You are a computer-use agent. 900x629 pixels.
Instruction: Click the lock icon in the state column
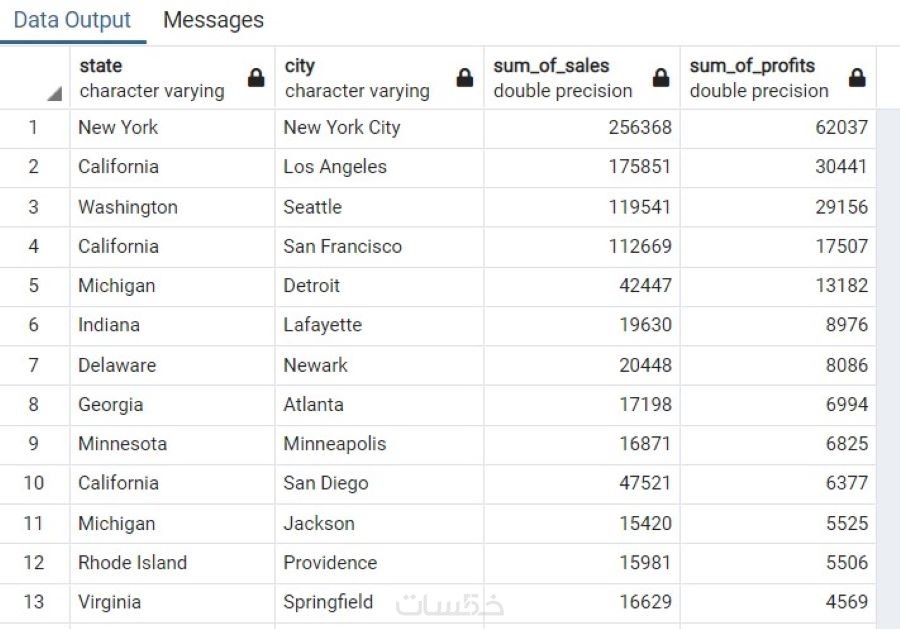(256, 78)
